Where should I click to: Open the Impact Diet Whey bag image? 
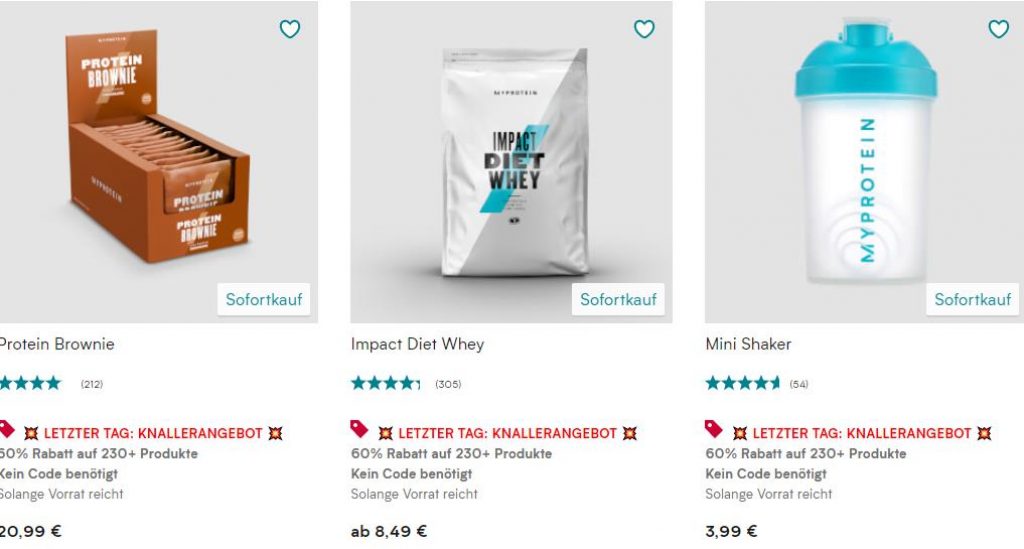(514, 162)
